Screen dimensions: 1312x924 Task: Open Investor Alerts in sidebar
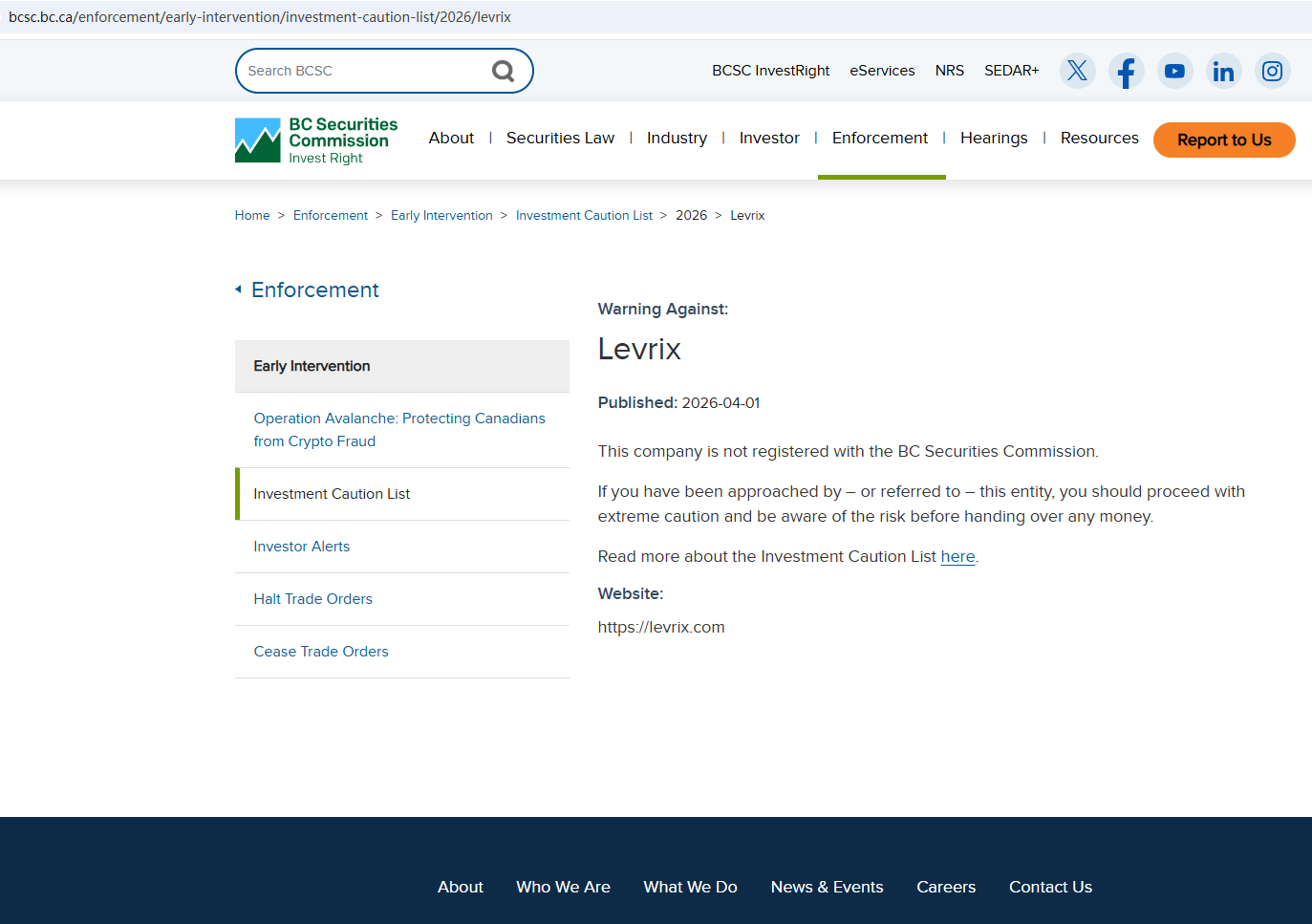[x=302, y=547]
